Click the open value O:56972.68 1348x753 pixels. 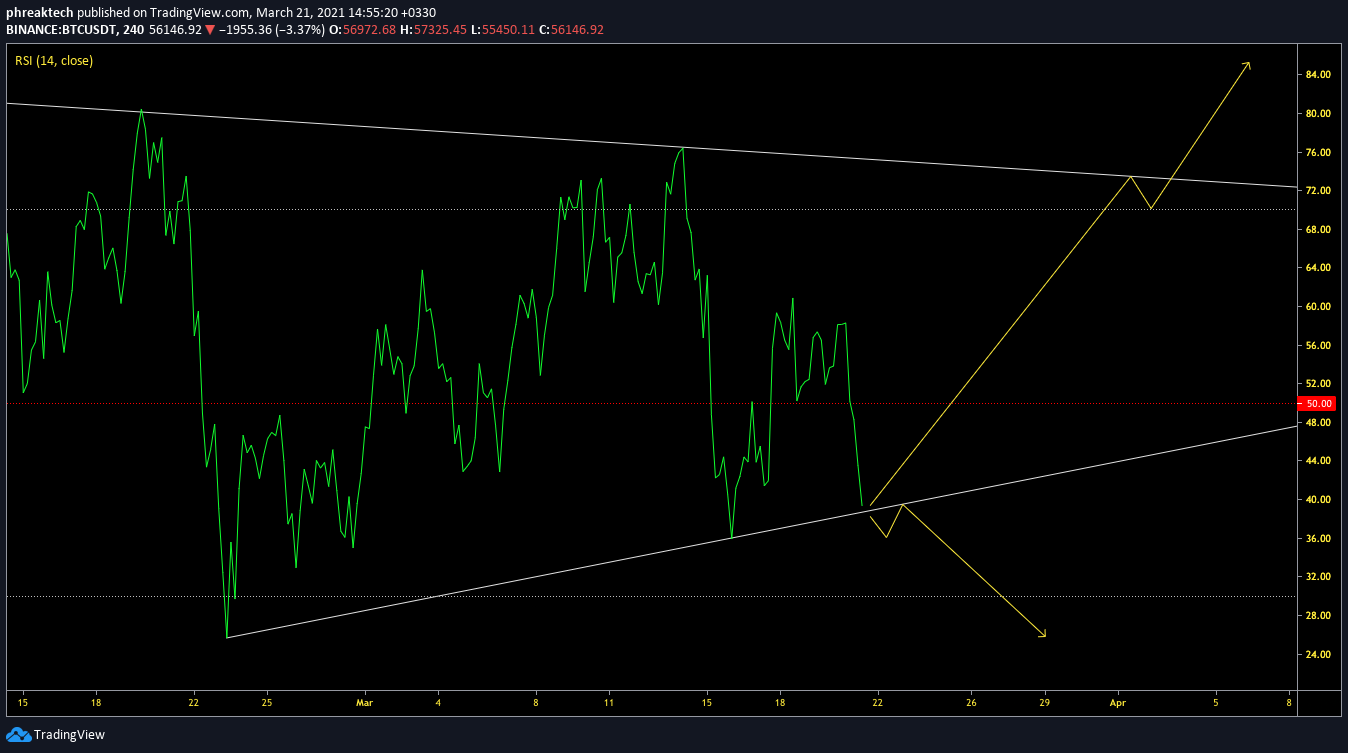(360, 30)
